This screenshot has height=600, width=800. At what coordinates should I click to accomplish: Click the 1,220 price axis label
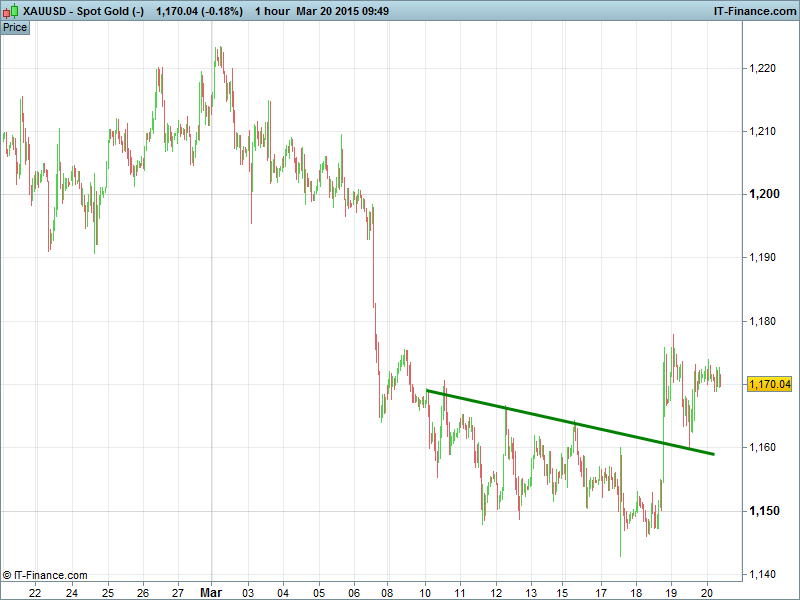tap(763, 68)
